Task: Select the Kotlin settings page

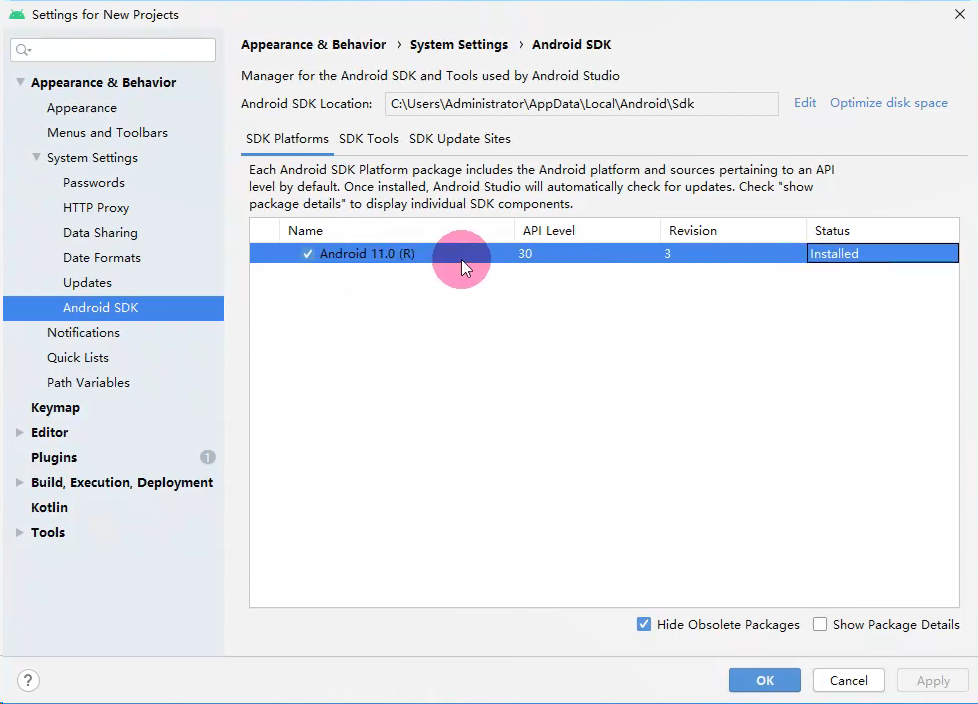Action: tap(49, 507)
